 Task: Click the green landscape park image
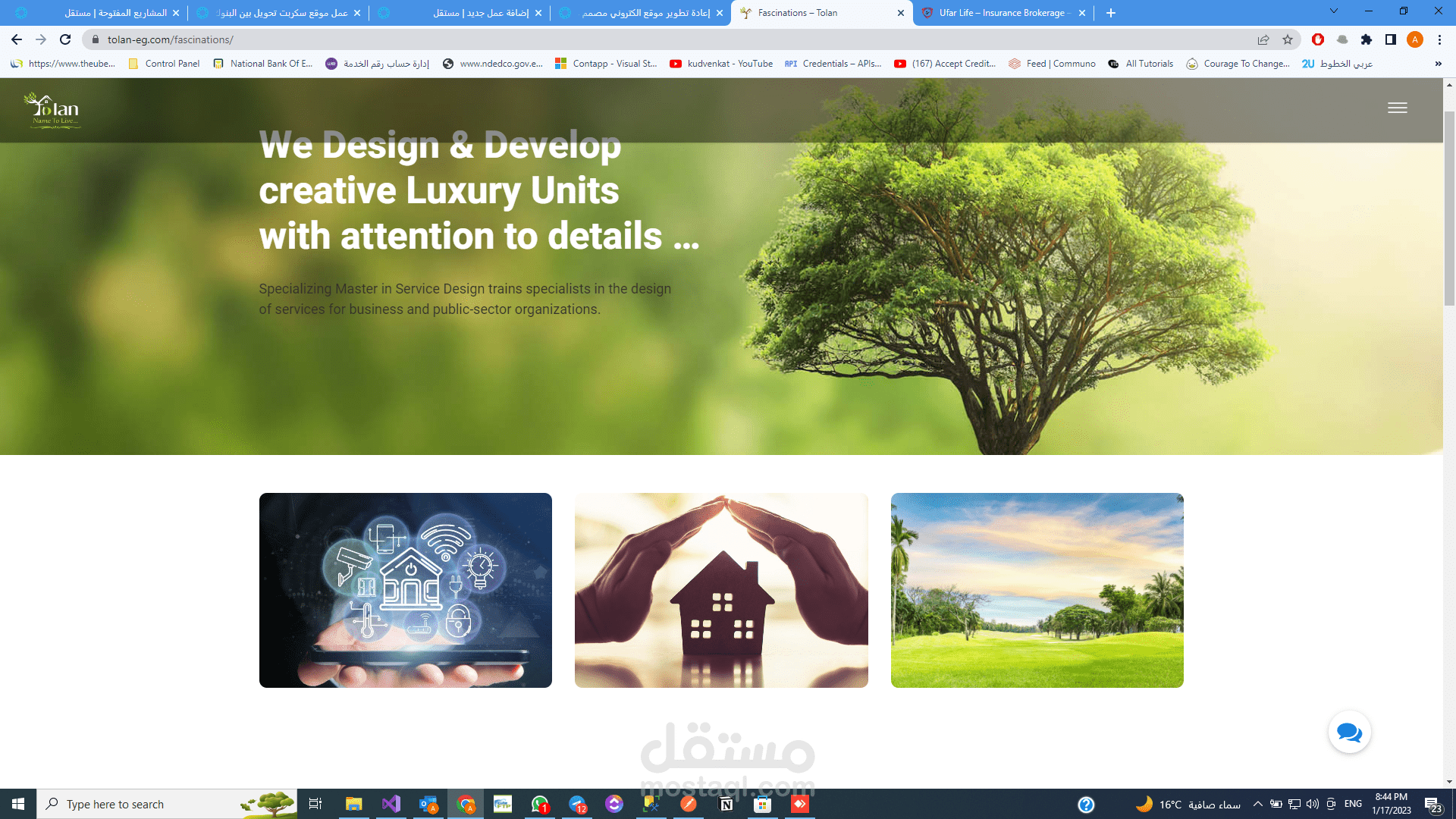point(1037,590)
